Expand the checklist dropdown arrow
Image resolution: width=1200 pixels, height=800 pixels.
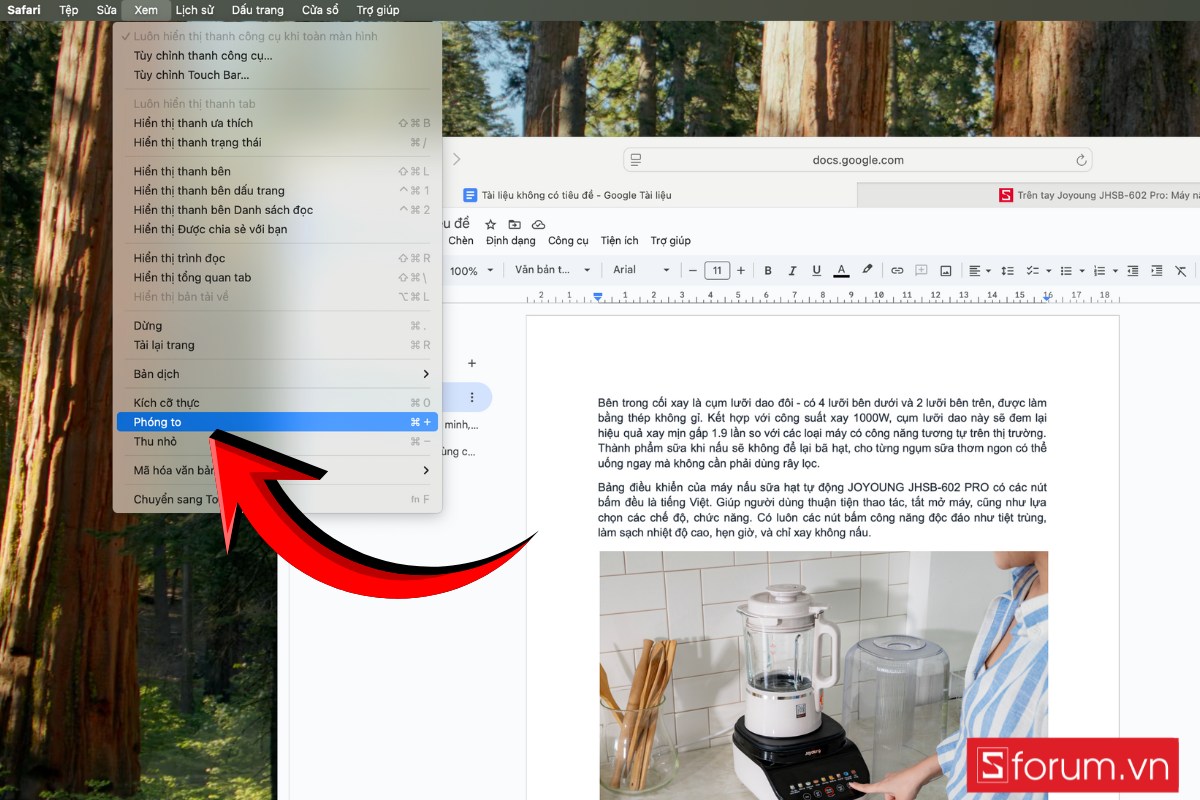click(x=1048, y=271)
